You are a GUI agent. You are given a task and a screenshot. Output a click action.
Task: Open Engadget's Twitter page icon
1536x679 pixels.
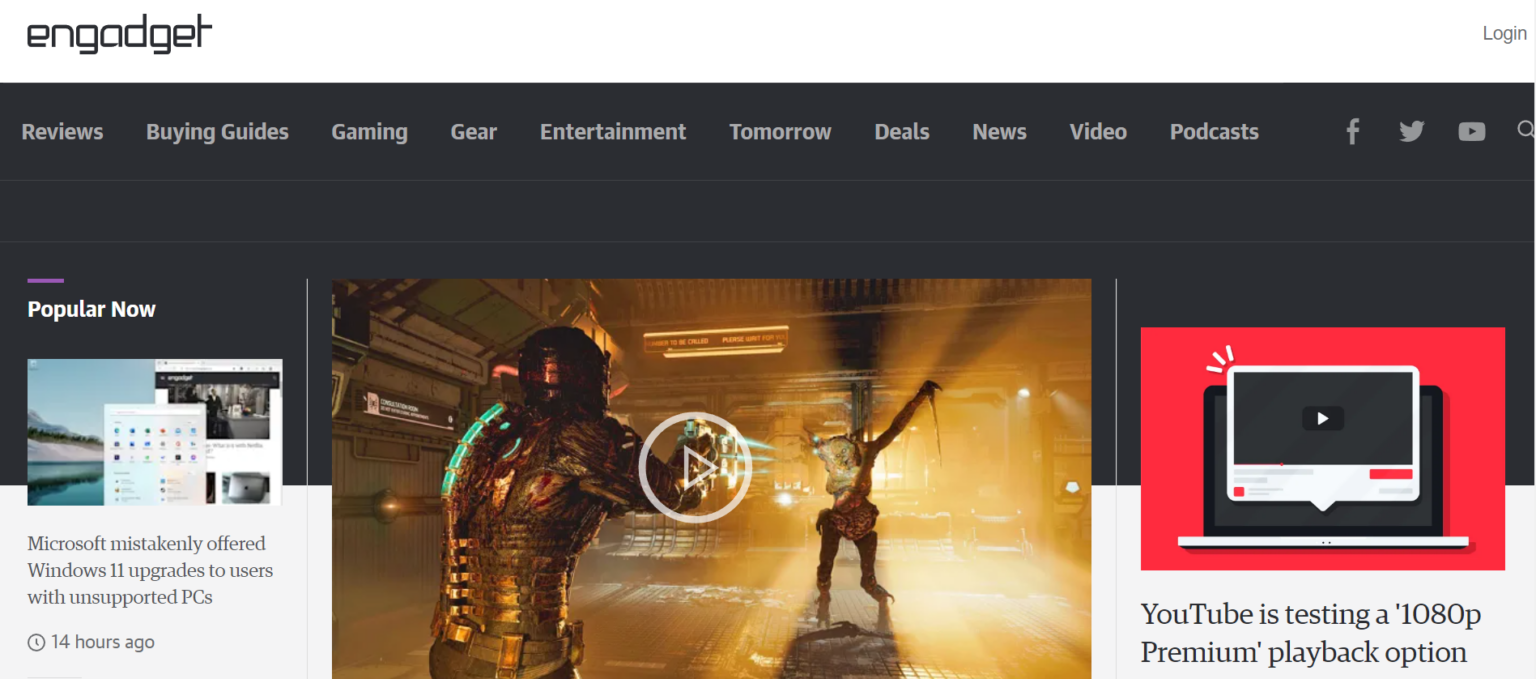pyautogui.click(x=1411, y=131)
